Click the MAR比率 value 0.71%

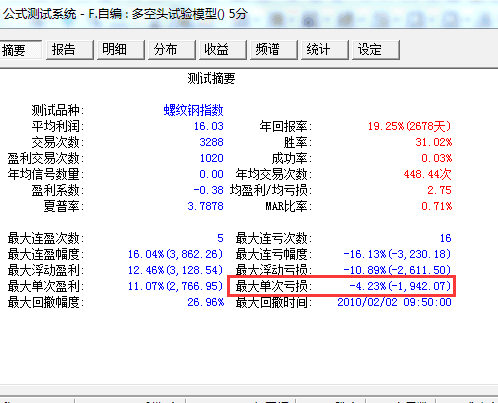(x=437, y=206)
